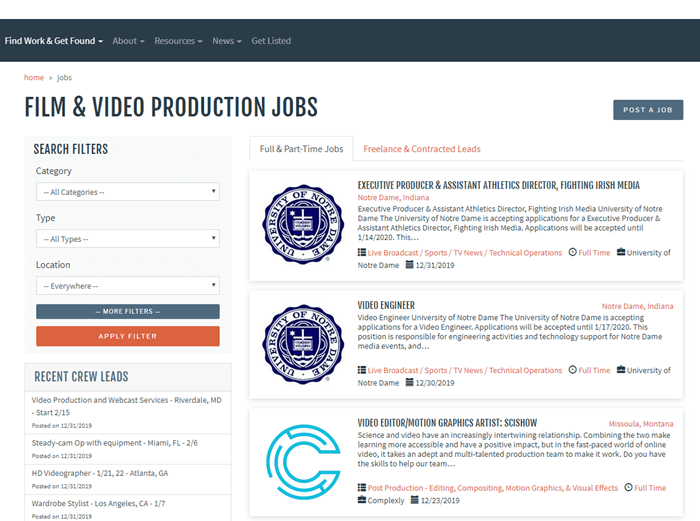This screenshot has width=700, height=521.
Task: Click the calendar icon beside 12/23/2019
Action: coord(412,500)
